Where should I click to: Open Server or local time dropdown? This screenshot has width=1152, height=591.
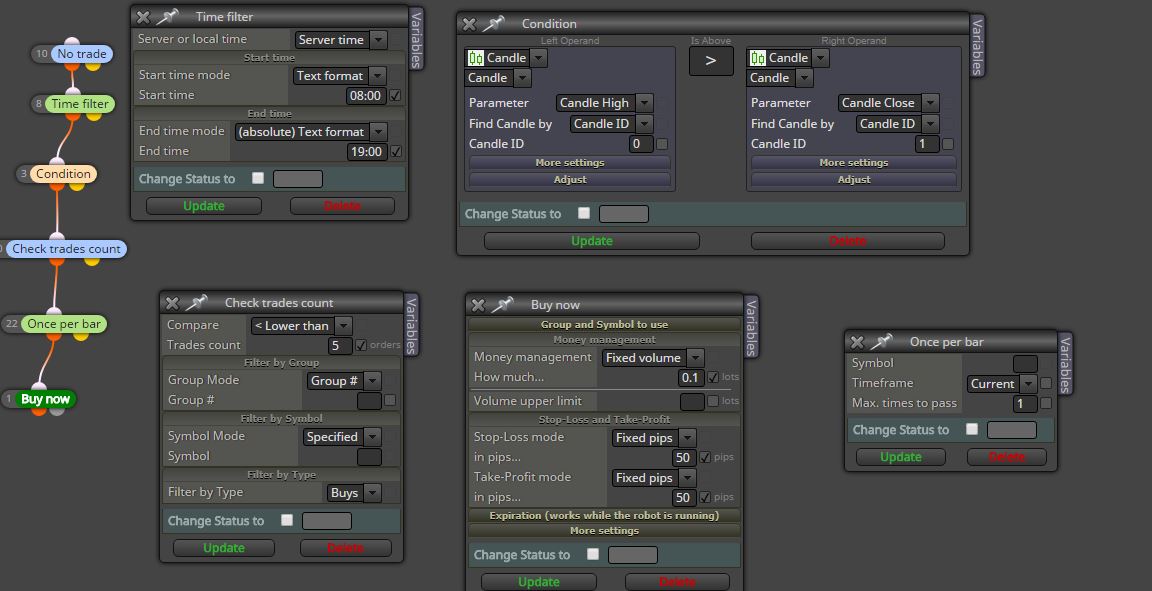pos(341,40)
